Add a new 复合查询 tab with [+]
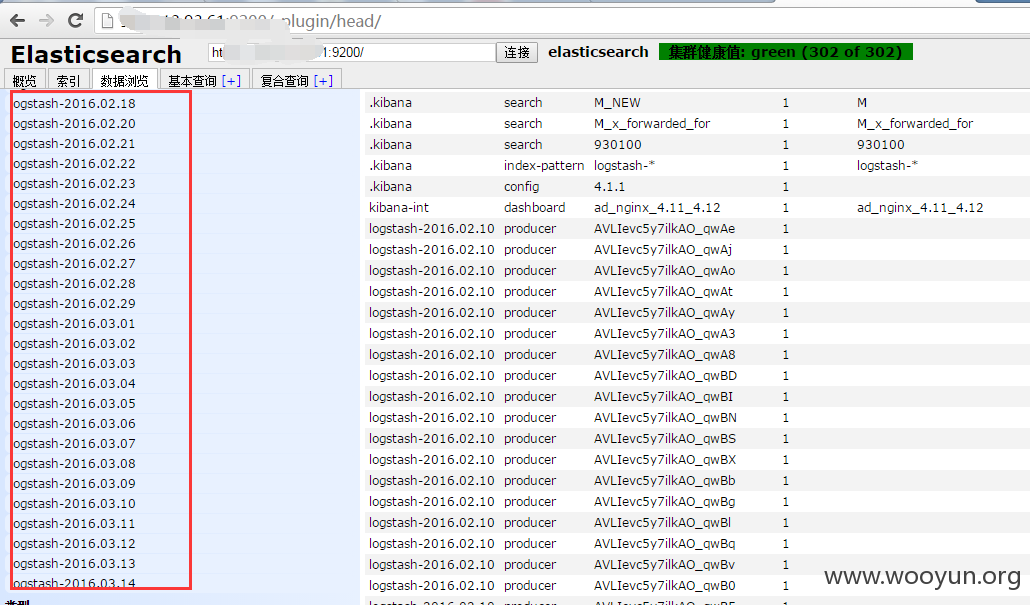This screenshot has height=605, width=1030. point(323,80)
